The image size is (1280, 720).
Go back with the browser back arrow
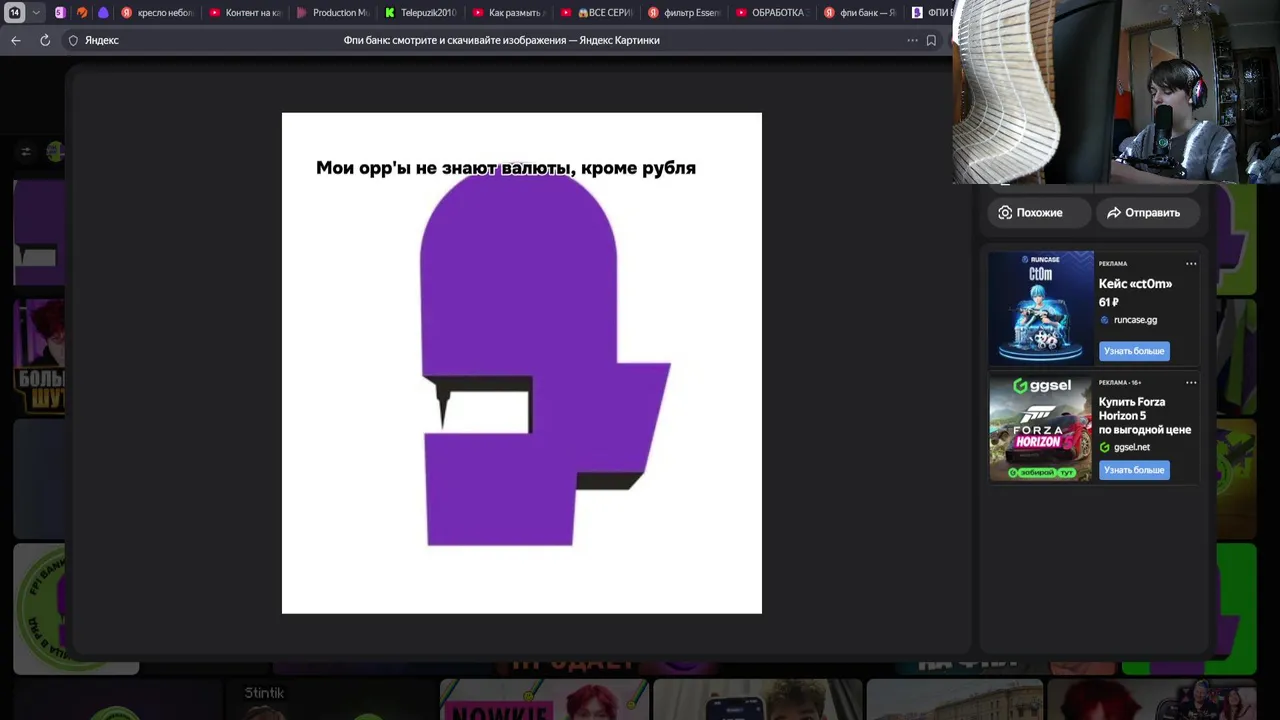click(15, 40)
